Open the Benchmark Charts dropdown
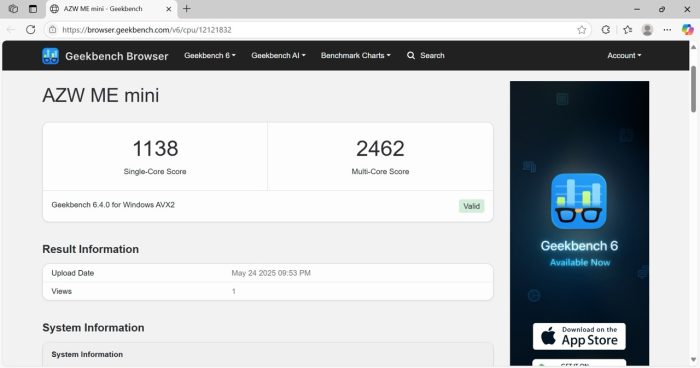 (355, 55)
